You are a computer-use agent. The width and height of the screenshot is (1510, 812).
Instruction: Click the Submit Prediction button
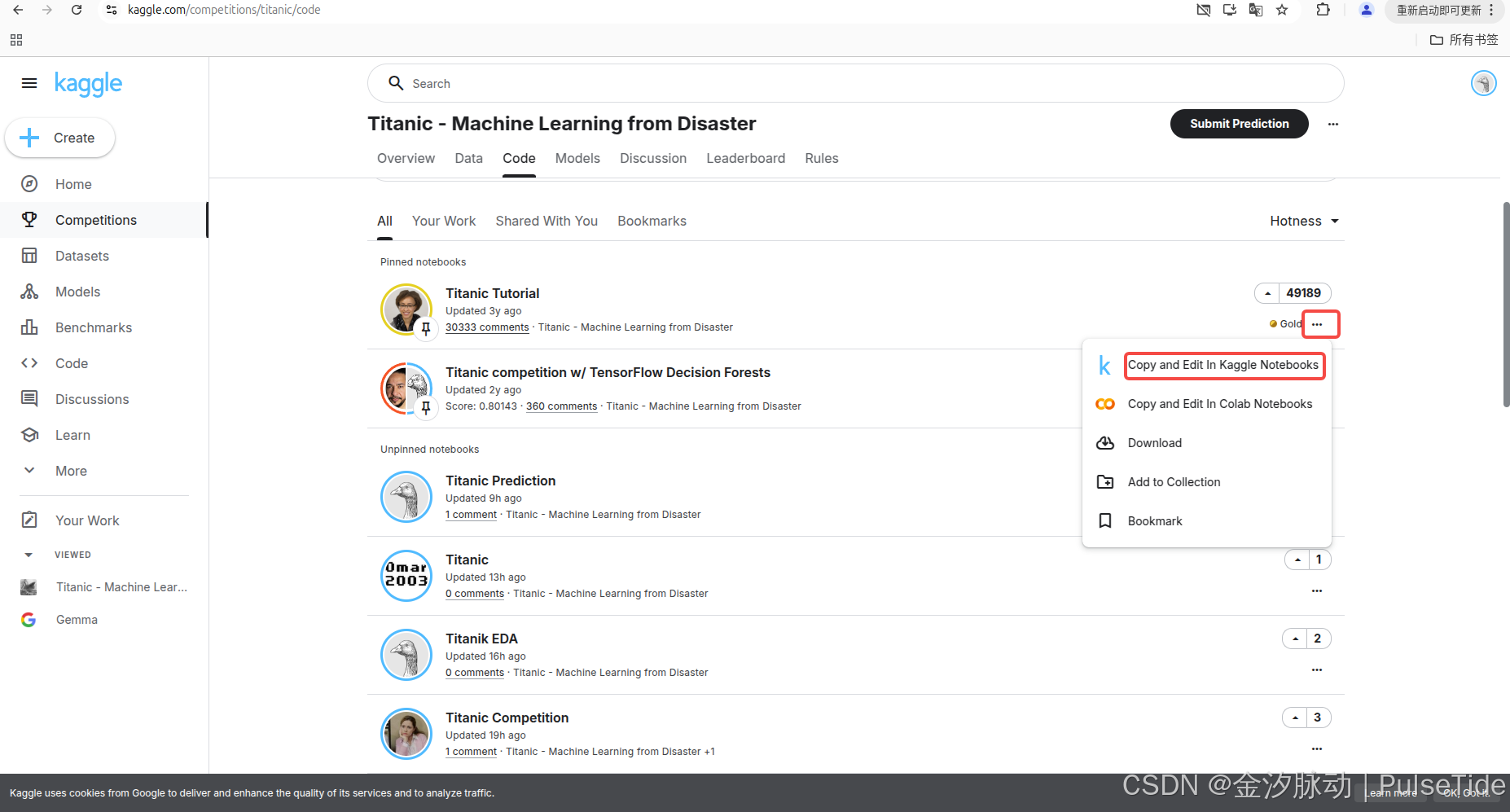point(1239,124)
